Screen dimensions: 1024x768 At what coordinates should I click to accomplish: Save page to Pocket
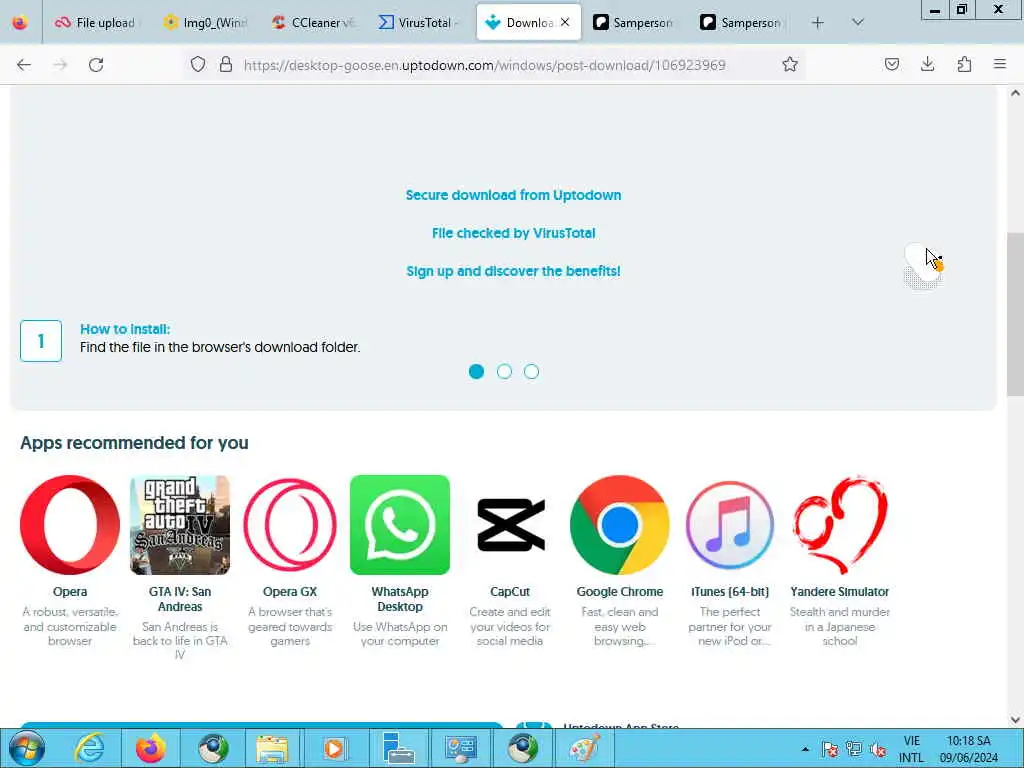click(891, 64)
